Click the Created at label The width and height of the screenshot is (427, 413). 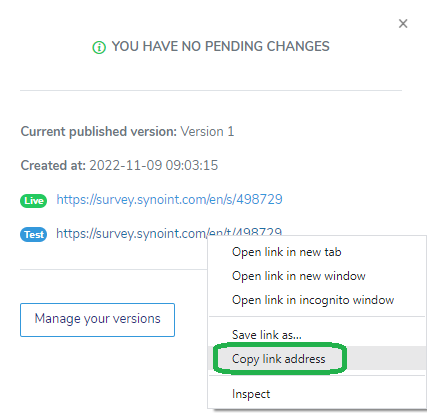pos(53,165)
